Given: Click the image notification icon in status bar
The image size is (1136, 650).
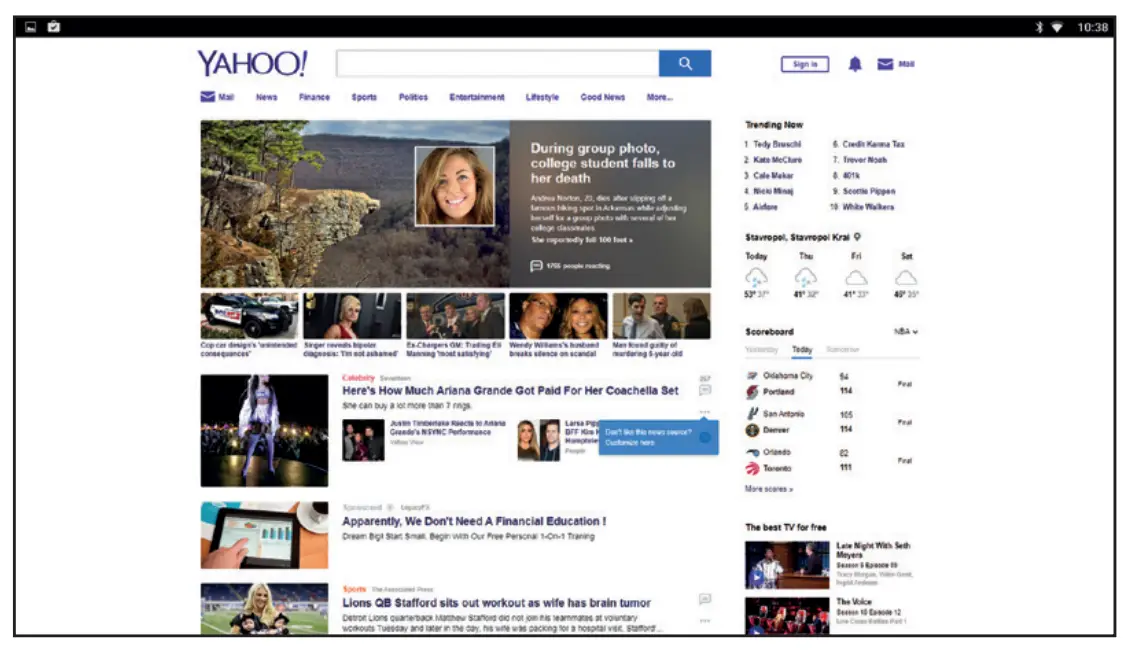Looking at the screenshot, I should pyautogui.click(x=30, y=27).
